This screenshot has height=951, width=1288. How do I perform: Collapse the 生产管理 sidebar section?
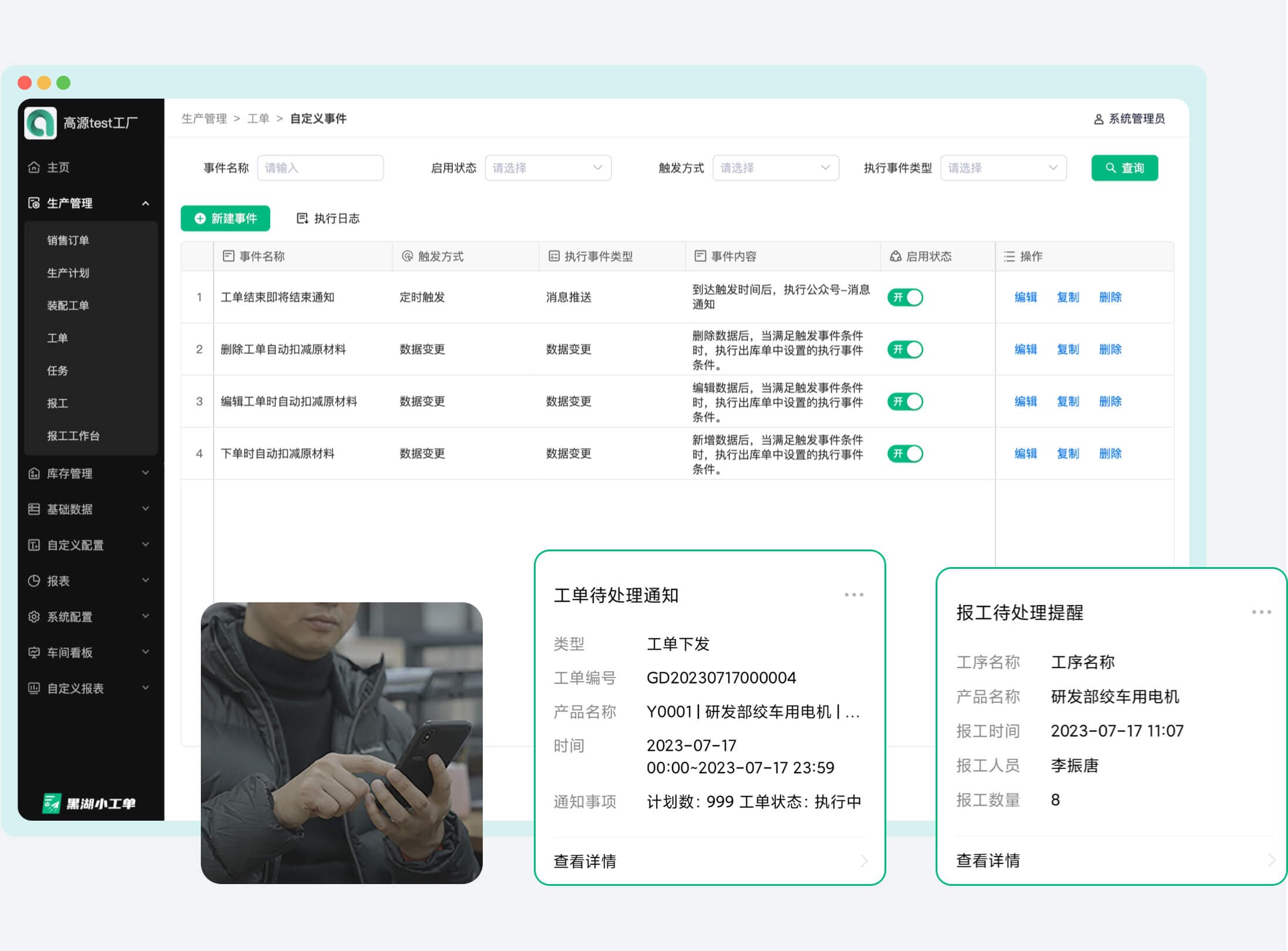pyautogui.click(x=146, y=203)
